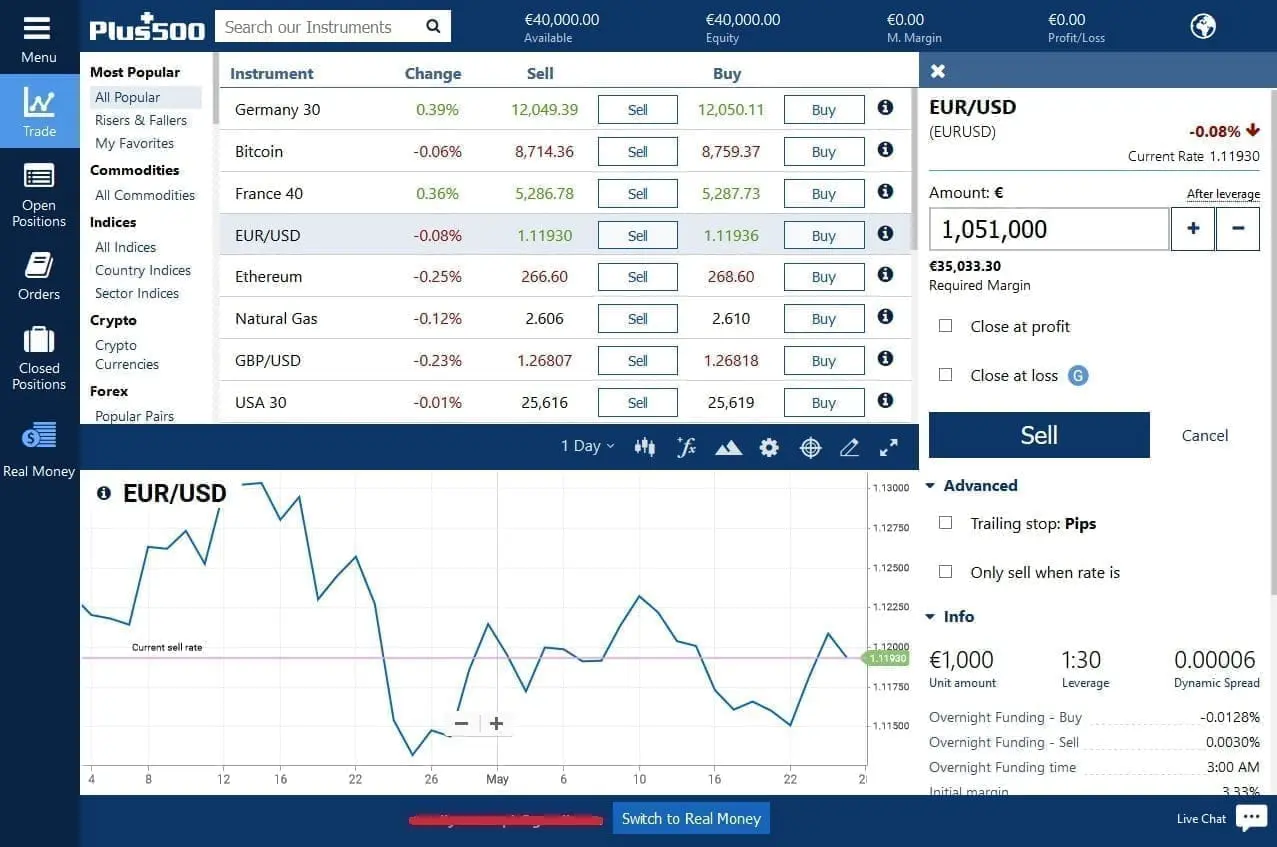Open the 1 Day timeframe dropdown
This screenshot has width=1277, height=847.
pos(588,446)
